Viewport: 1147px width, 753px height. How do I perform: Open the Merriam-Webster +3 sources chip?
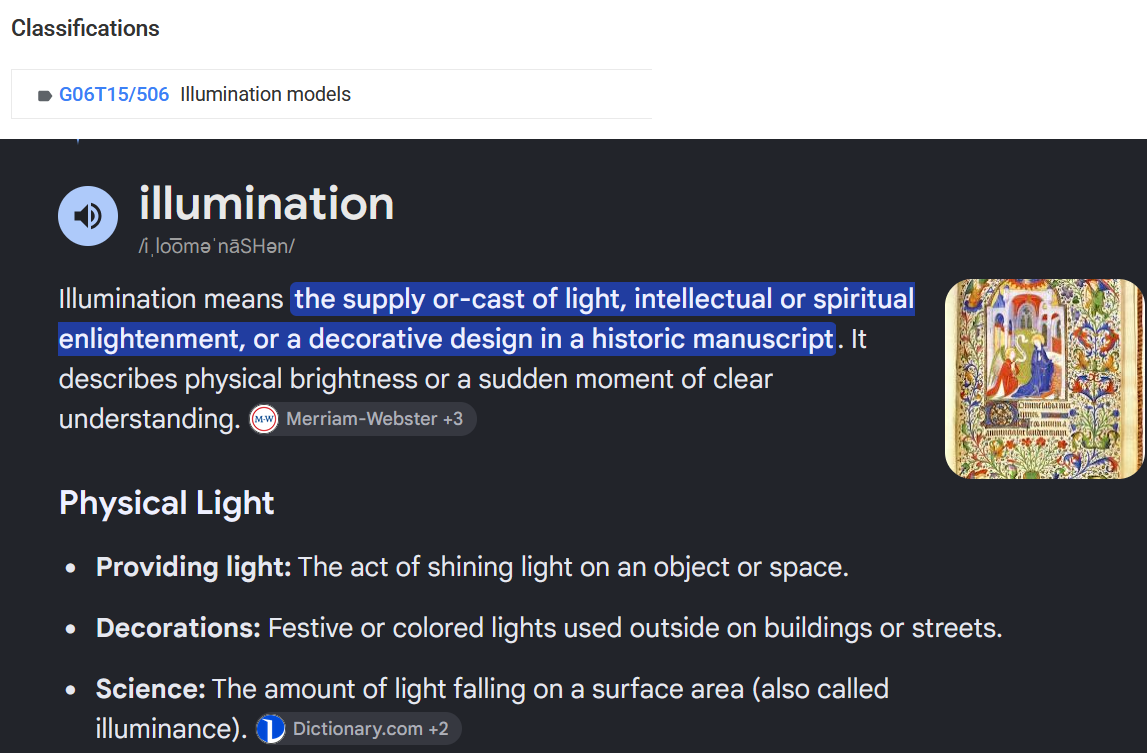point(362,419)
